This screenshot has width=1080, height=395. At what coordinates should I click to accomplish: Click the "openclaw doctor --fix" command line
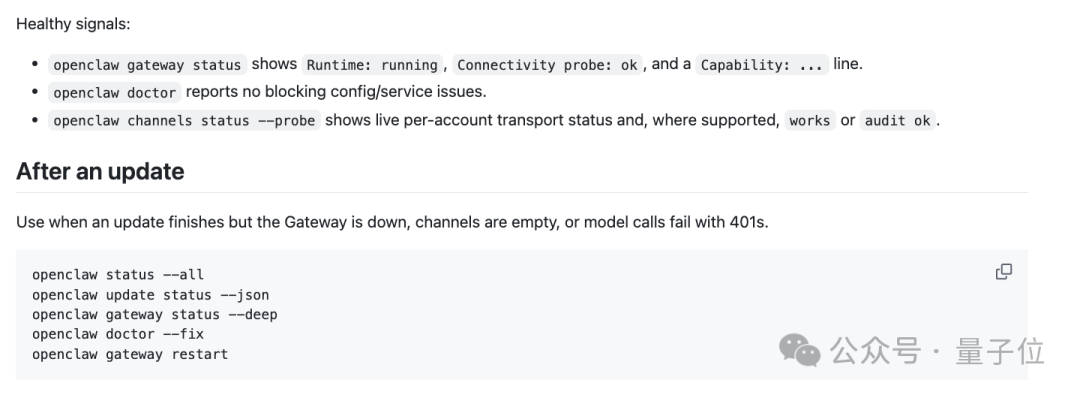click(118, 334)
